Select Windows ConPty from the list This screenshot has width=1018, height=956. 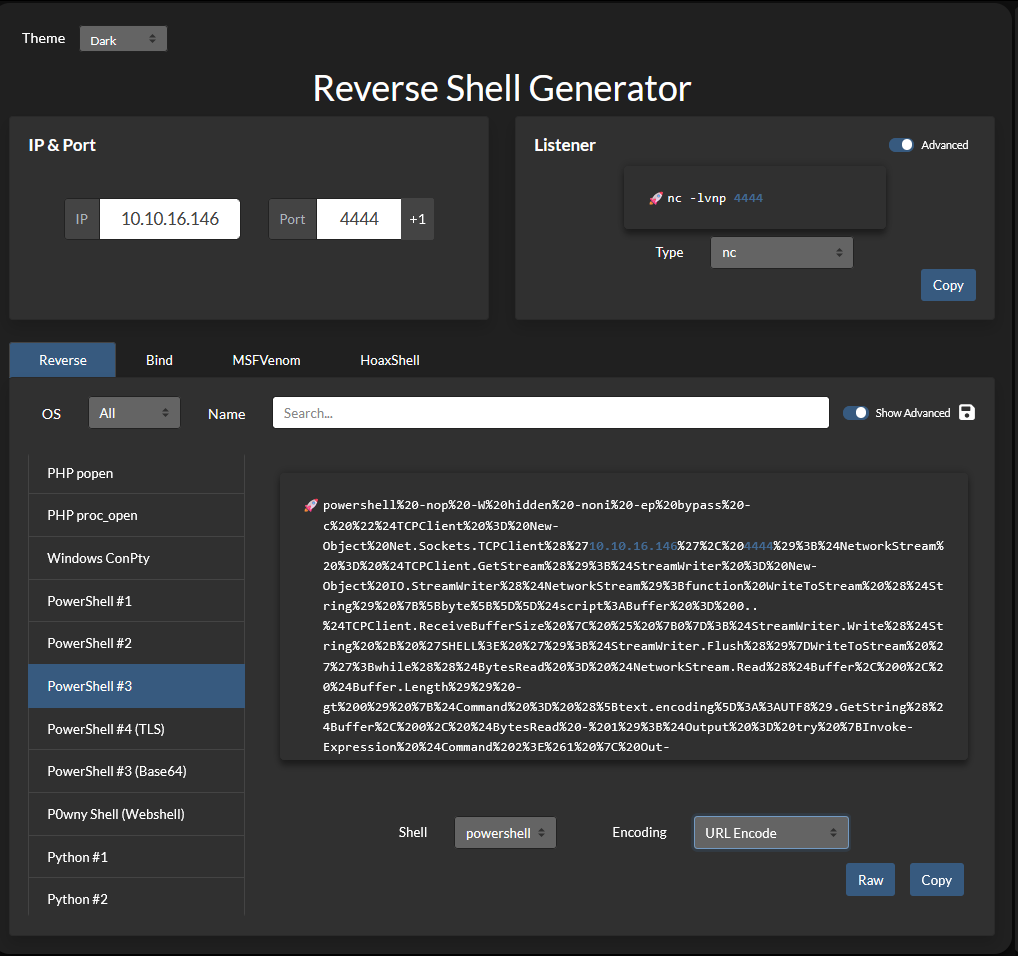coord(136,558)
